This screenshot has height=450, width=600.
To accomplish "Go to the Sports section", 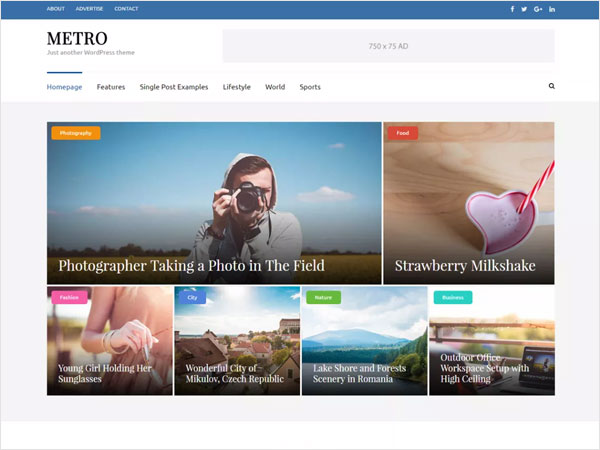I will 310,87.
